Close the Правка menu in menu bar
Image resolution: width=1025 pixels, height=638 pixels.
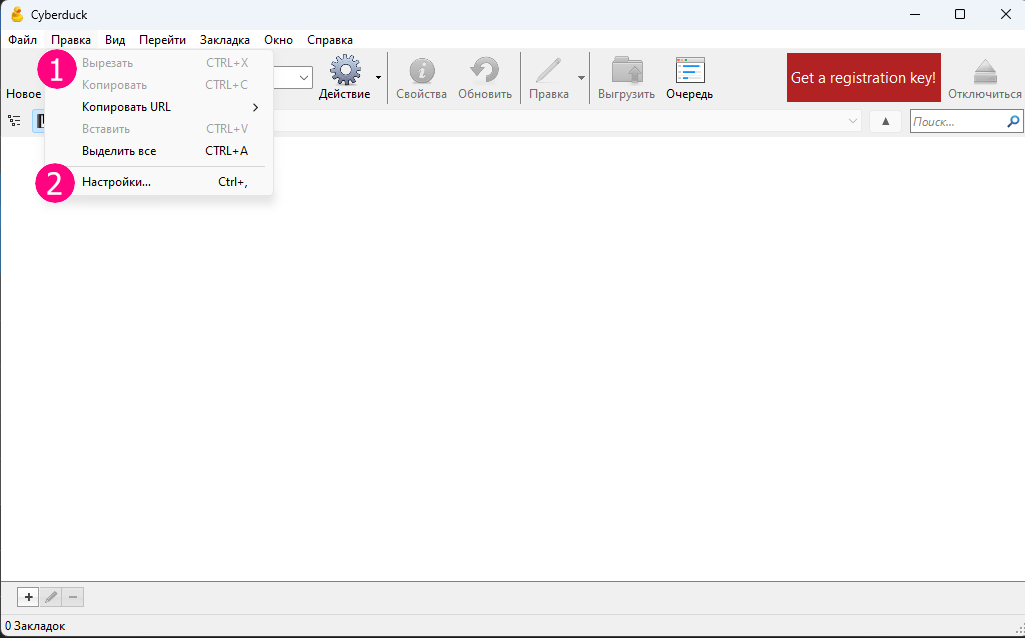71,40
